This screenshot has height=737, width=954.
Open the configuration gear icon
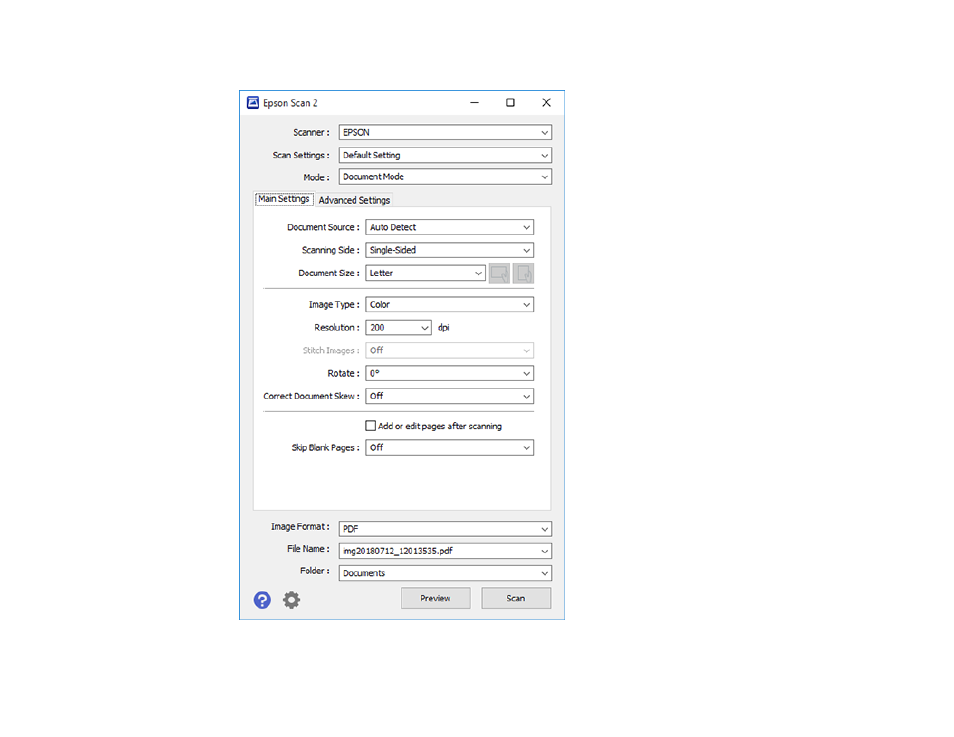[x=291, y=600]
